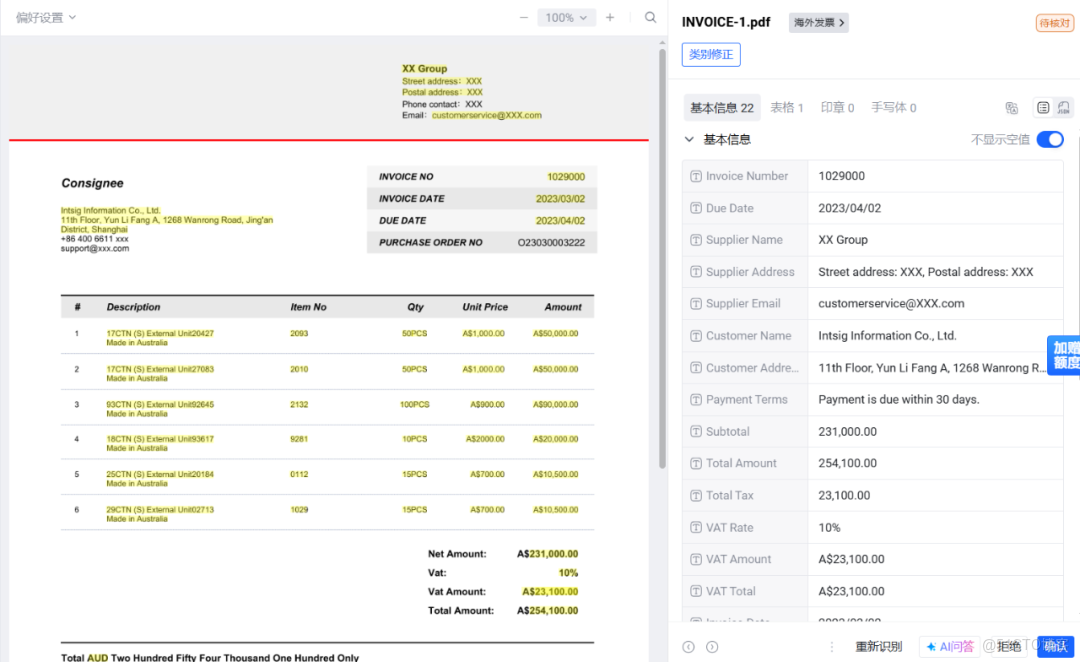This screenshot has width=1080, height=662.
Task: Open the 100% zoom level dropdown
Action: [x=566, y=17]
